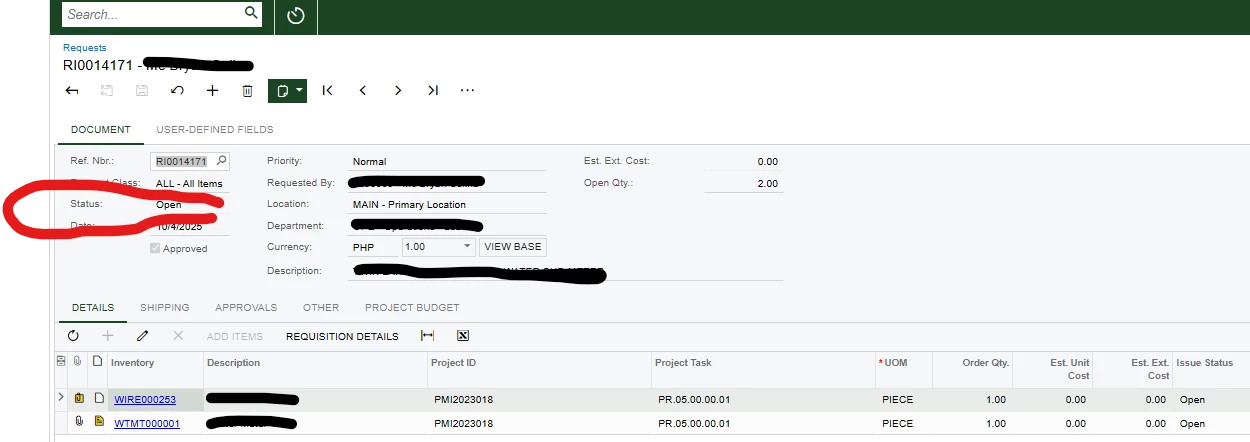Click the Save and Close toolbar icon
Viewport: 1250px width, 442px height.
click(107, 90)
